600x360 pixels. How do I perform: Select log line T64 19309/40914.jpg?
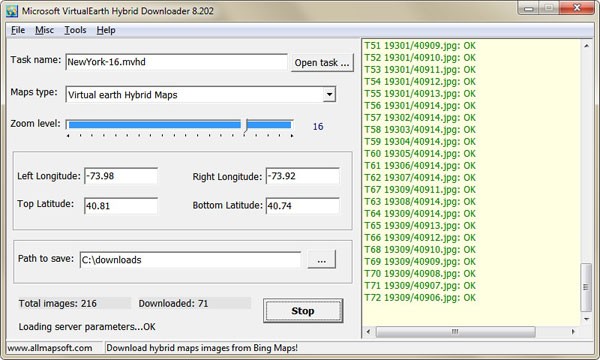(x=420, y=213)
